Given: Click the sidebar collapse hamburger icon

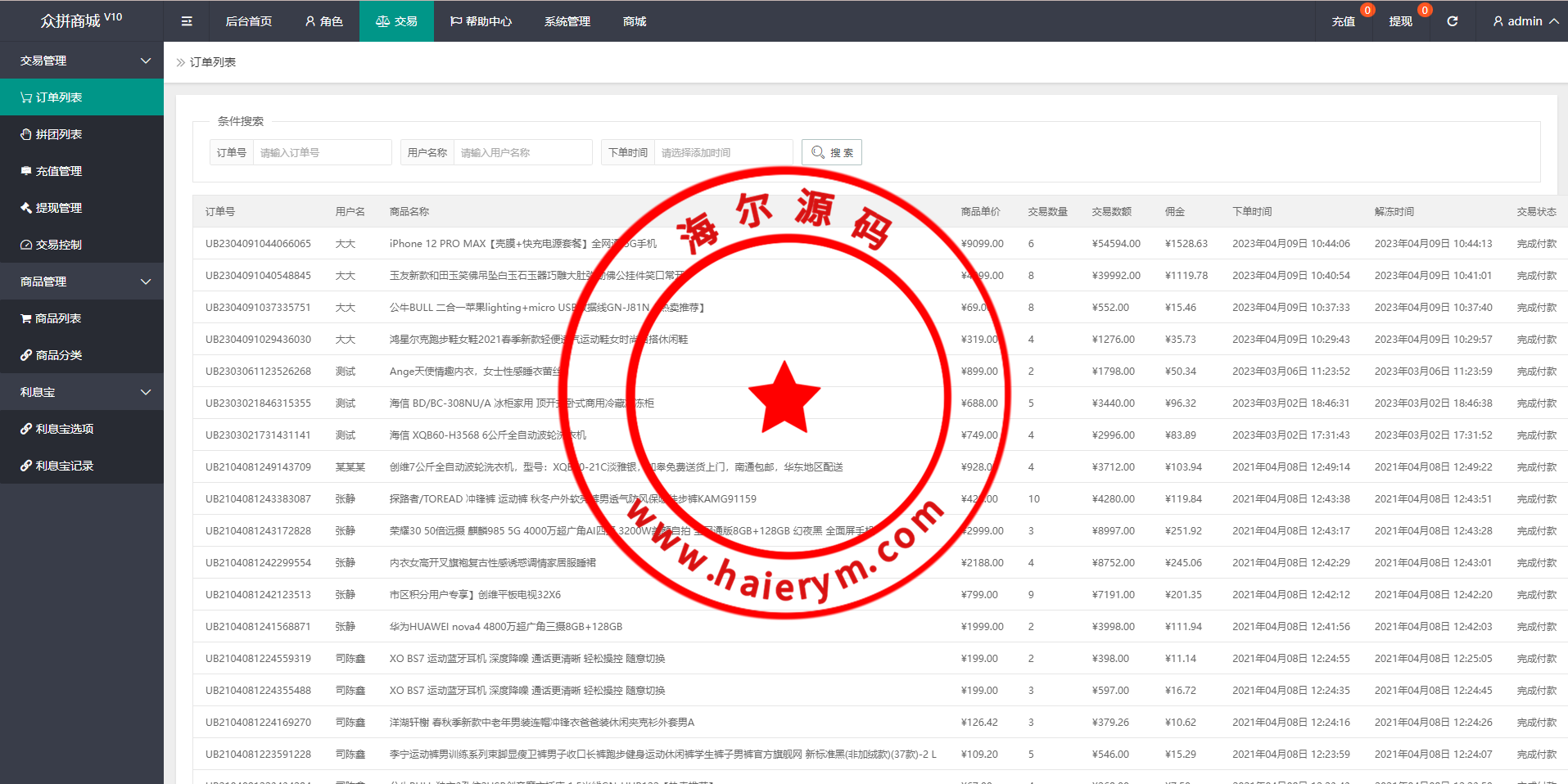Looking at the screenshot, I should (x=187, y=21).
